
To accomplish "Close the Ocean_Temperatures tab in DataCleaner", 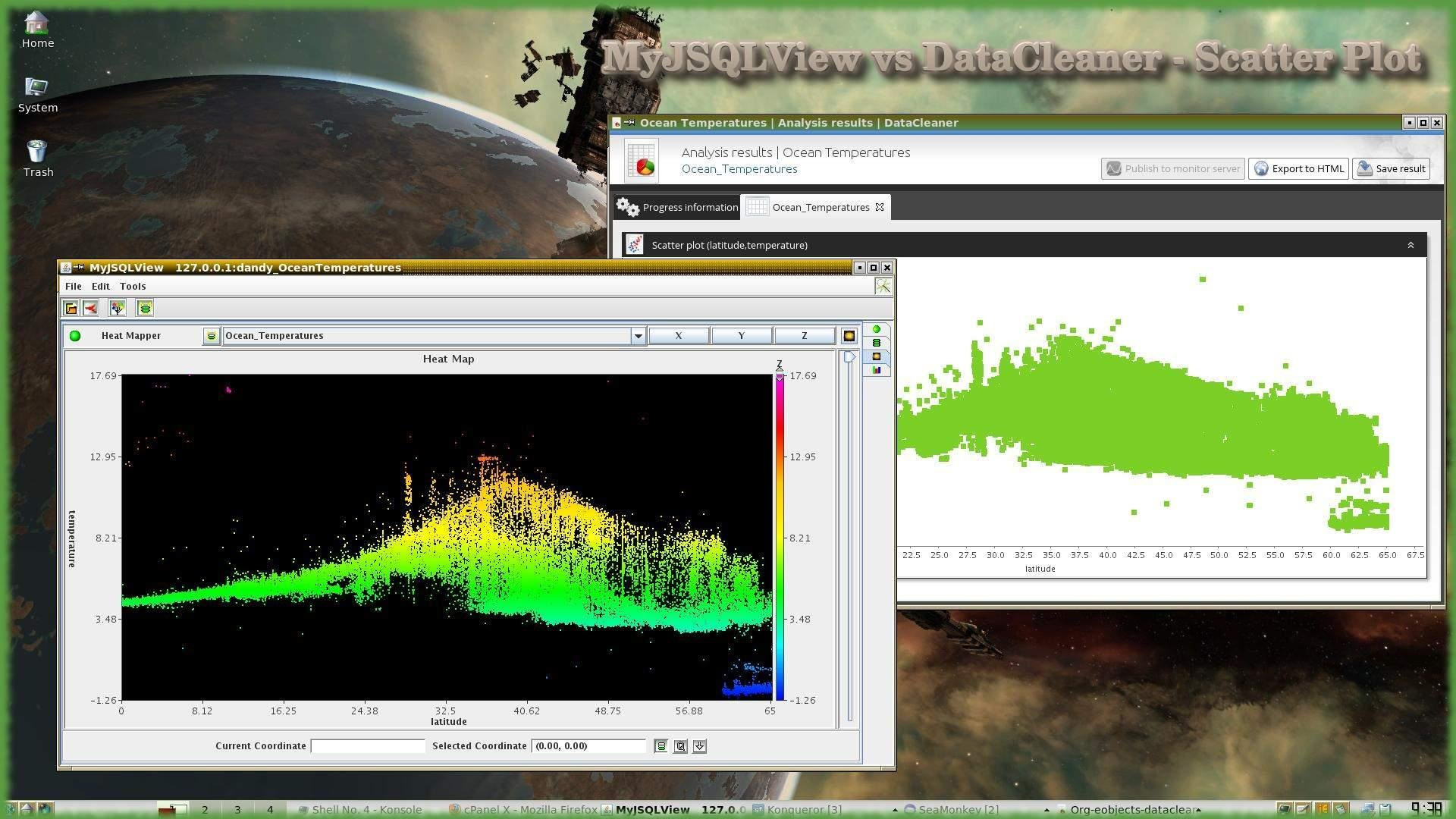I will (880, 207).
